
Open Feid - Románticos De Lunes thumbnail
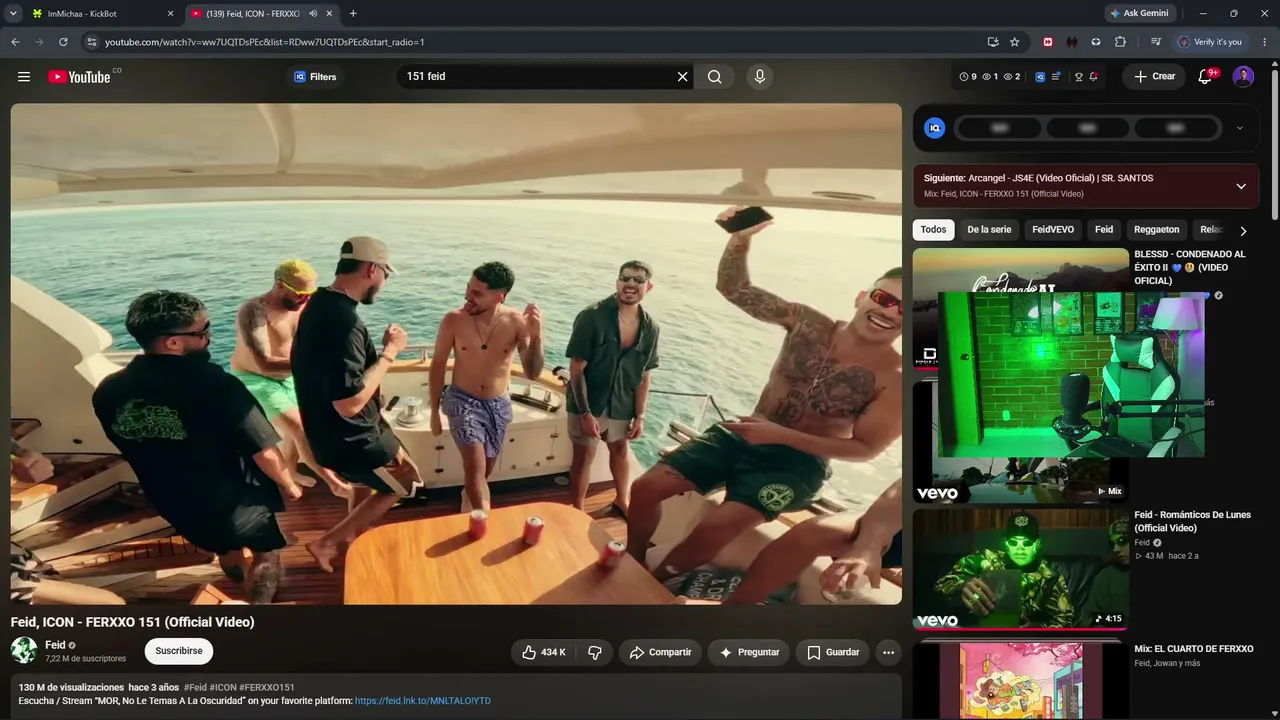[x=1020, y=569]
